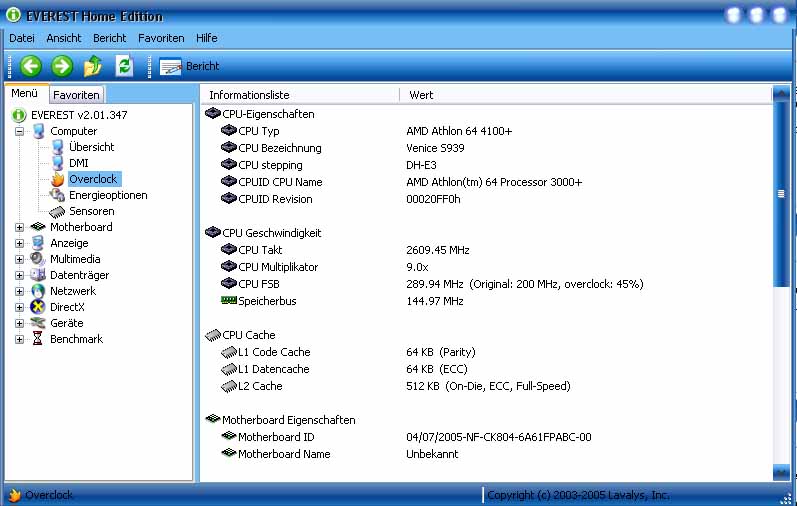Click the DMI icon in the tree
797x506 pixels.
coord(57,163)
